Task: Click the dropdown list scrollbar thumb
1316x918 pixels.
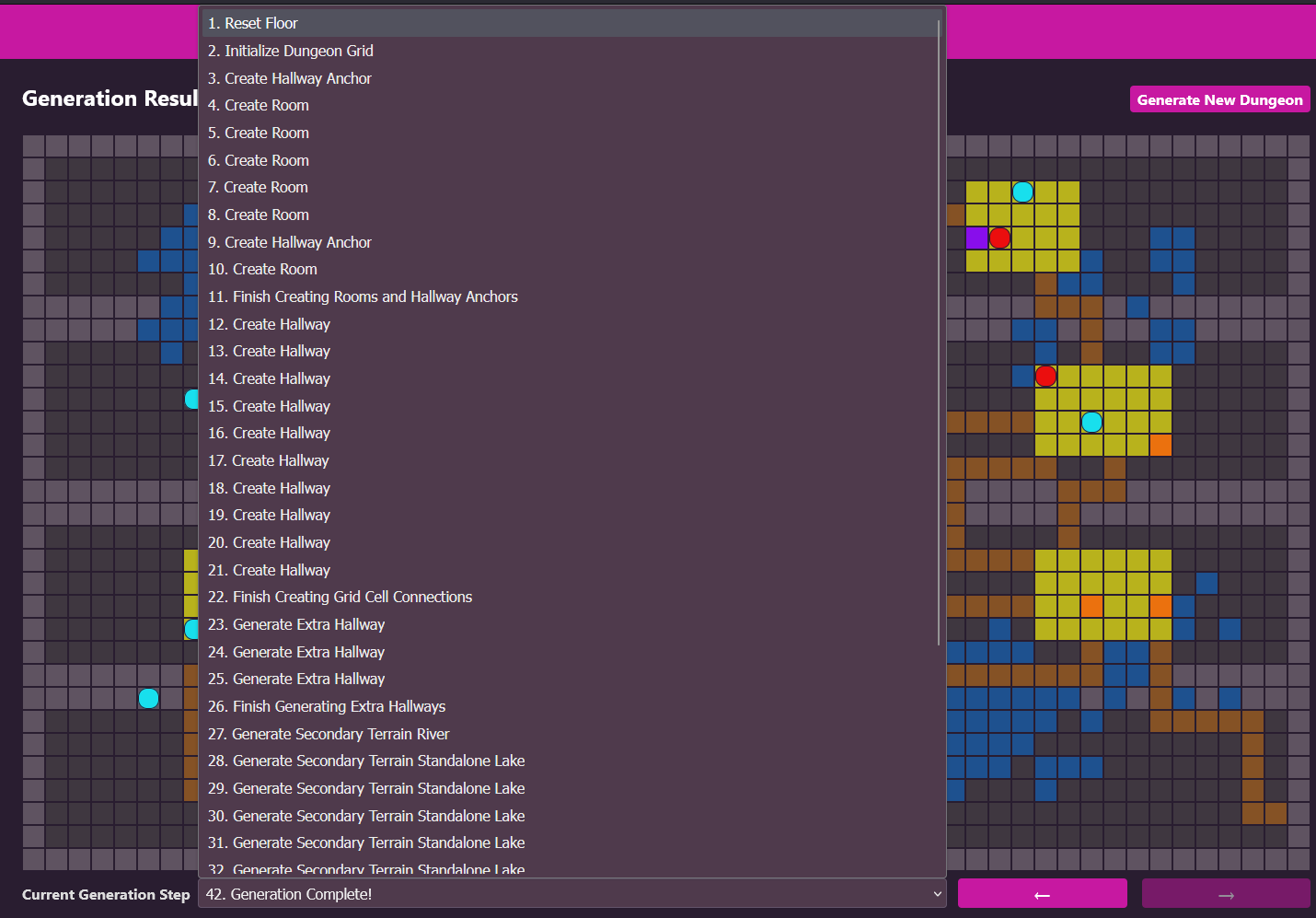Action: [939, 331]
